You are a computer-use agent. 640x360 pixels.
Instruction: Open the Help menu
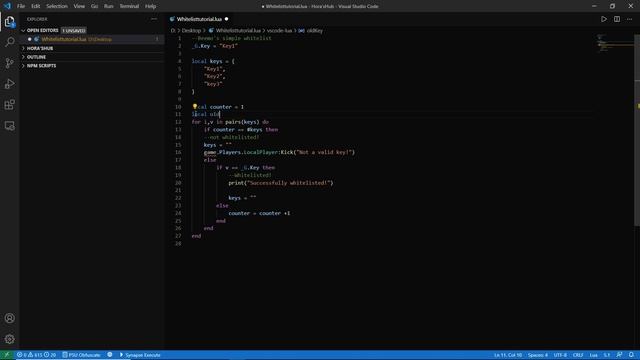[150, 6]
